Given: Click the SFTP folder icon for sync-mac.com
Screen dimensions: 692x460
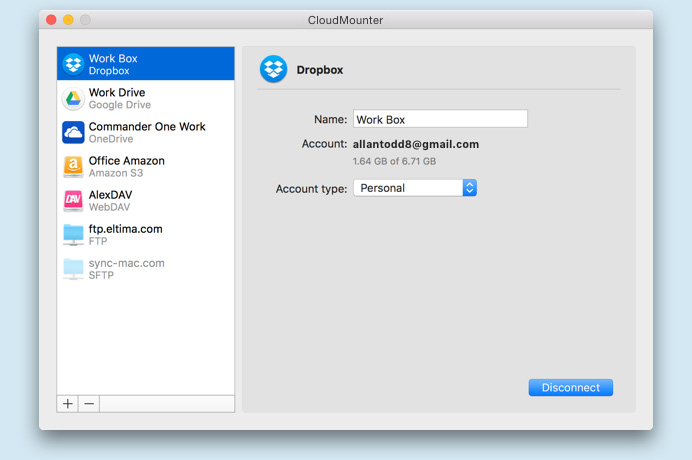Looking at the screenshot, I should (x=73, y=269).
